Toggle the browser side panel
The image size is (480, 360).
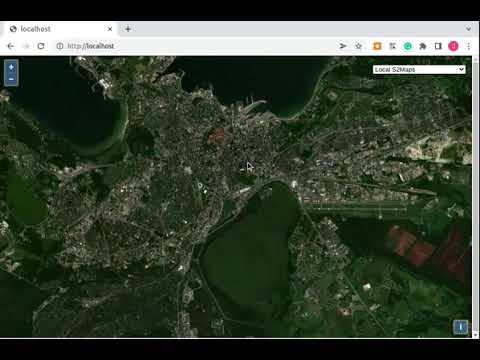click(x=438, y=46)
